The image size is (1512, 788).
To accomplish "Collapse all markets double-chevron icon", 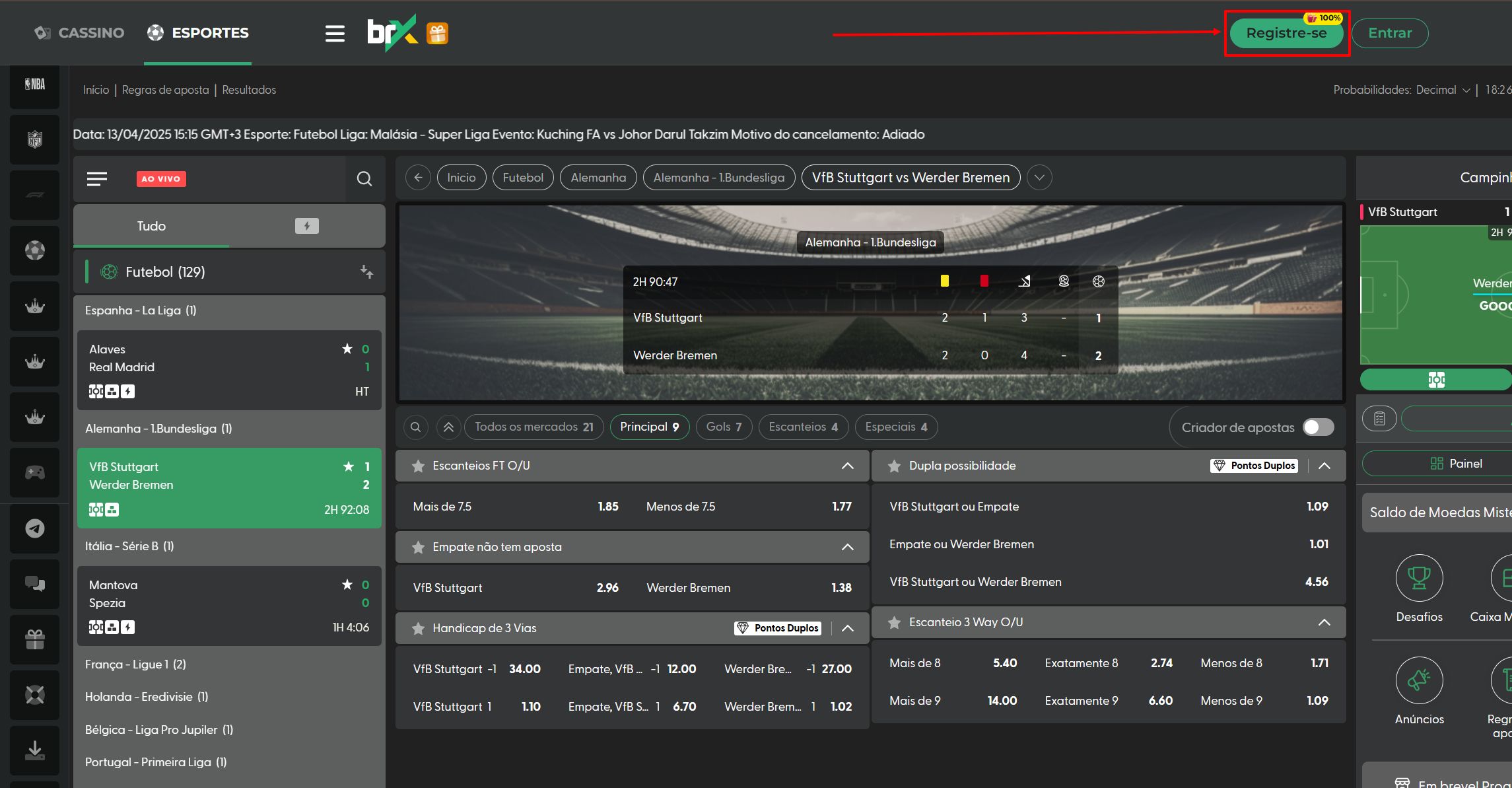I will [448, 427].
